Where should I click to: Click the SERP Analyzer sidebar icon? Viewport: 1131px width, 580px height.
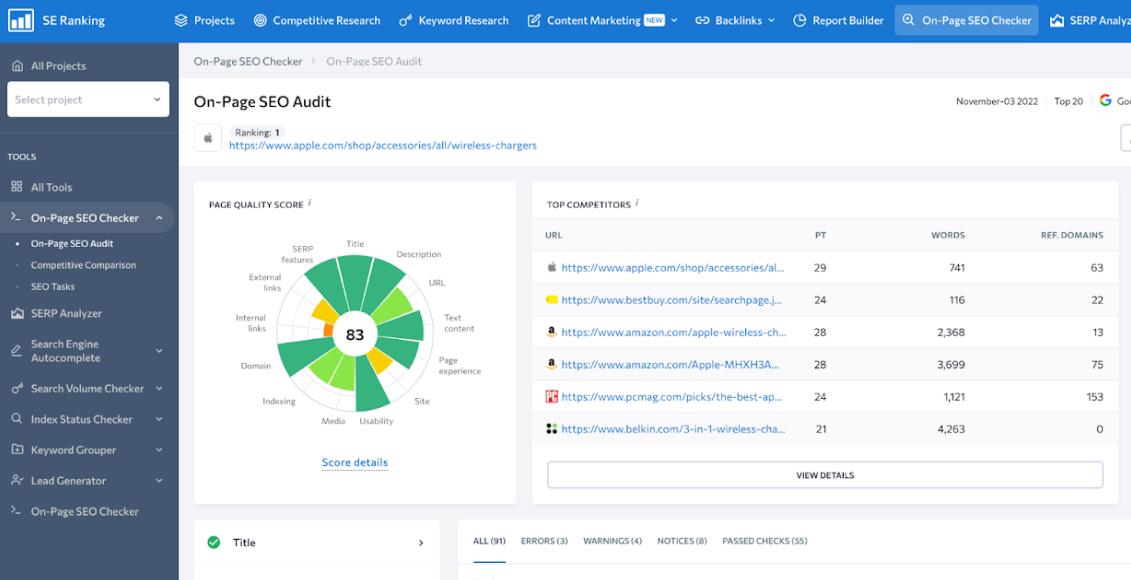pyautogui.click(x=17, y=313)
